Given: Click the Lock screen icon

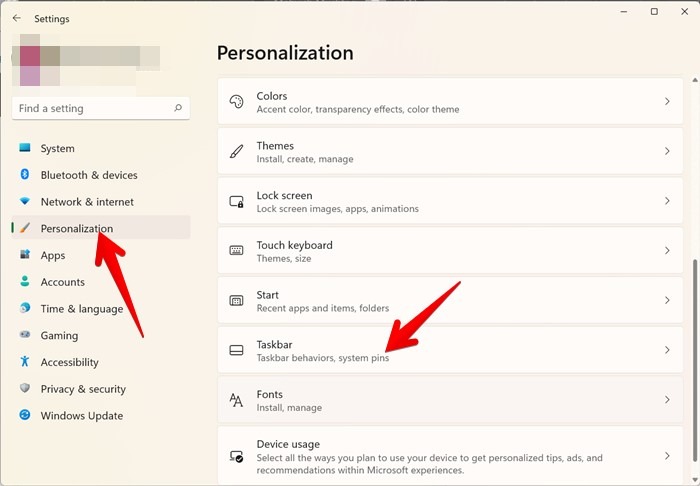Looking at the screenshot, I should coord(237,201).
